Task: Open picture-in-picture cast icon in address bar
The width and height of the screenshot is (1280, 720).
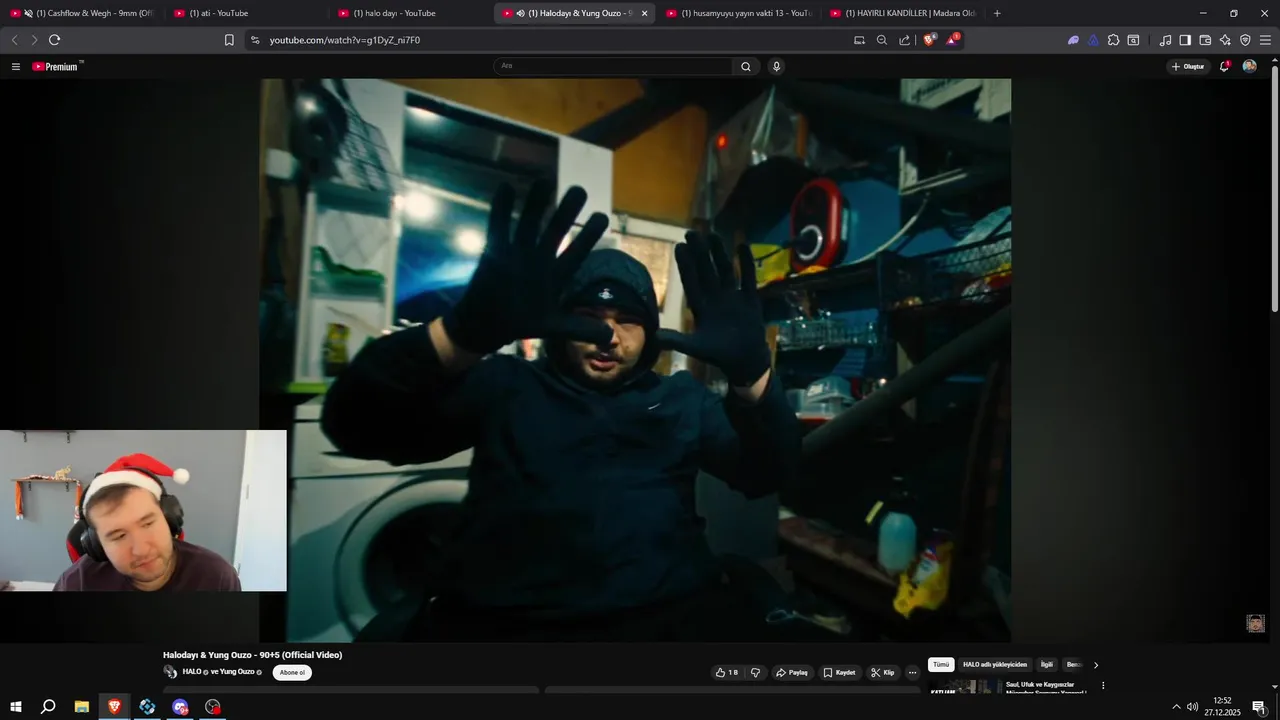Action: pyautogui.click(x=859, y=40)
